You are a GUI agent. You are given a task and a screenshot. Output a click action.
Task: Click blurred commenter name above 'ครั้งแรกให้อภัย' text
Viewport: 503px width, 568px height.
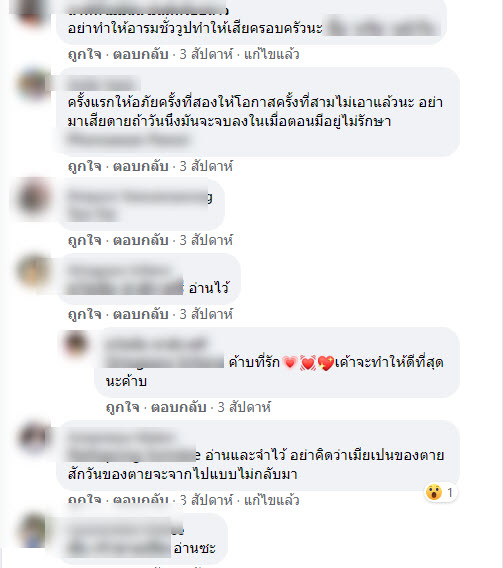click(x=103, y=84)
